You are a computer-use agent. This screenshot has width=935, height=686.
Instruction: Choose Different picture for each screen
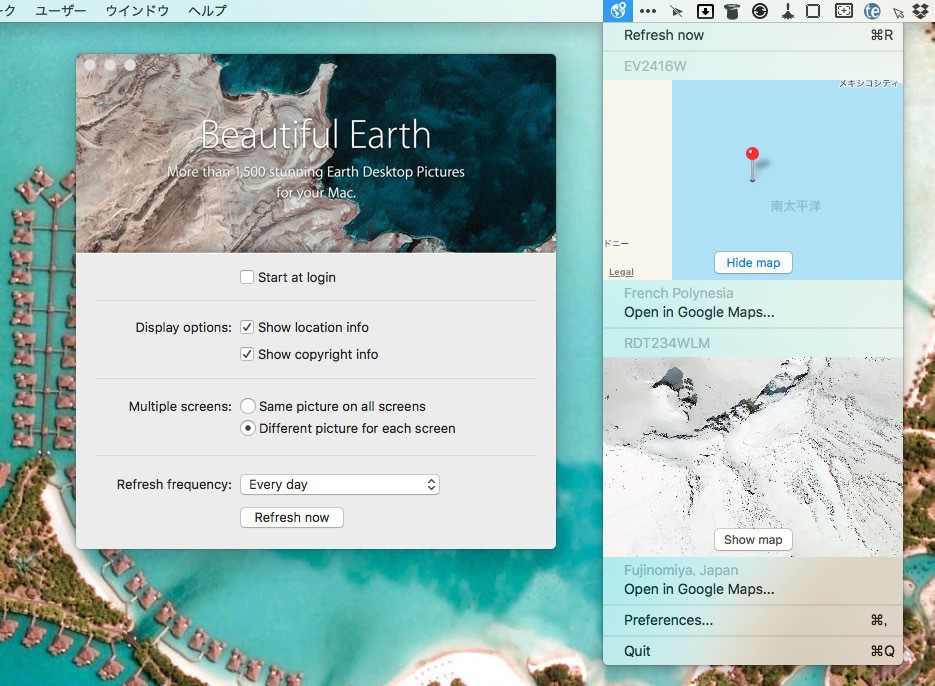[248, 428]
